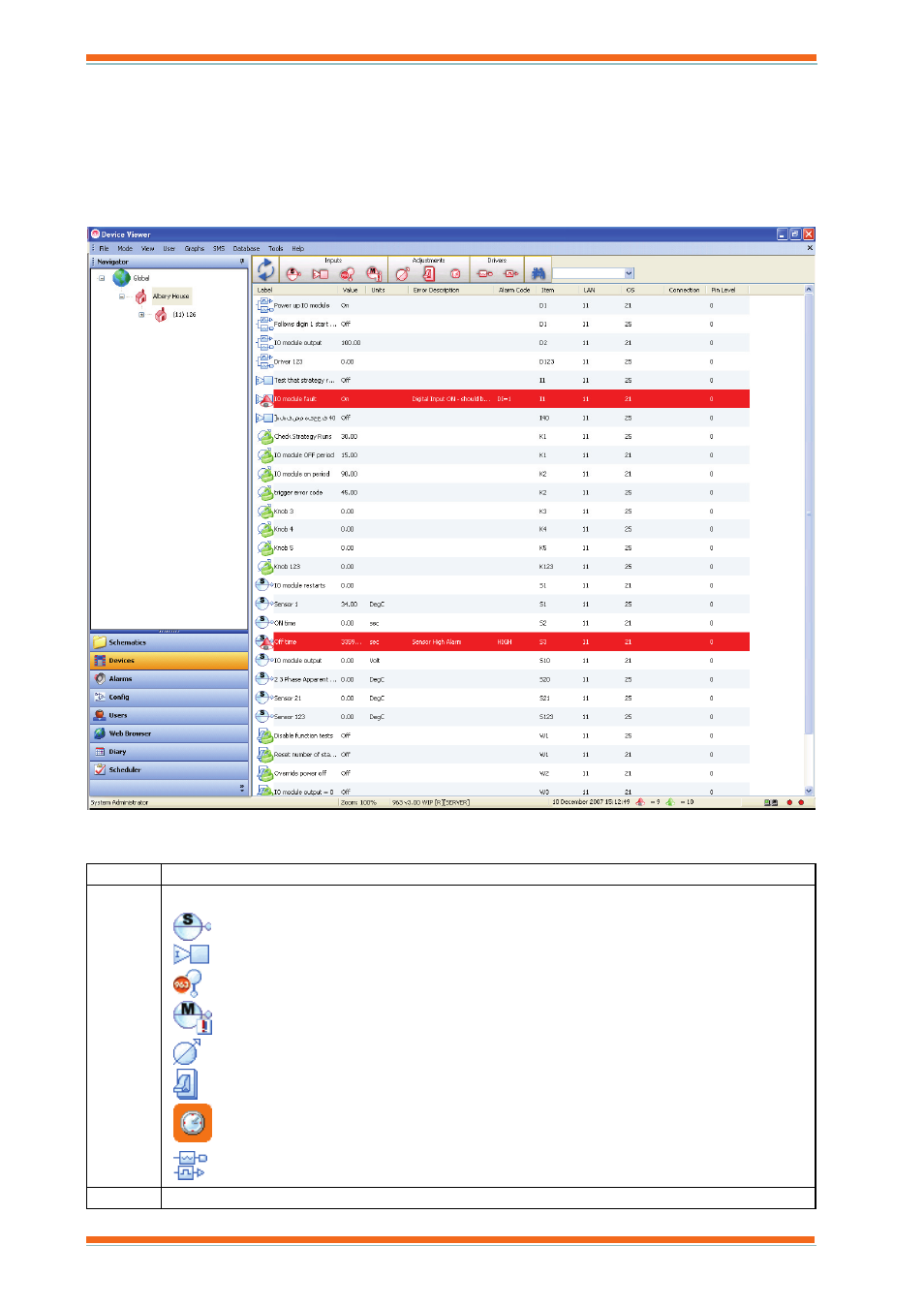Click the scroll down arrow of the list
924x1308 pixels.
[x=810, y=791]
